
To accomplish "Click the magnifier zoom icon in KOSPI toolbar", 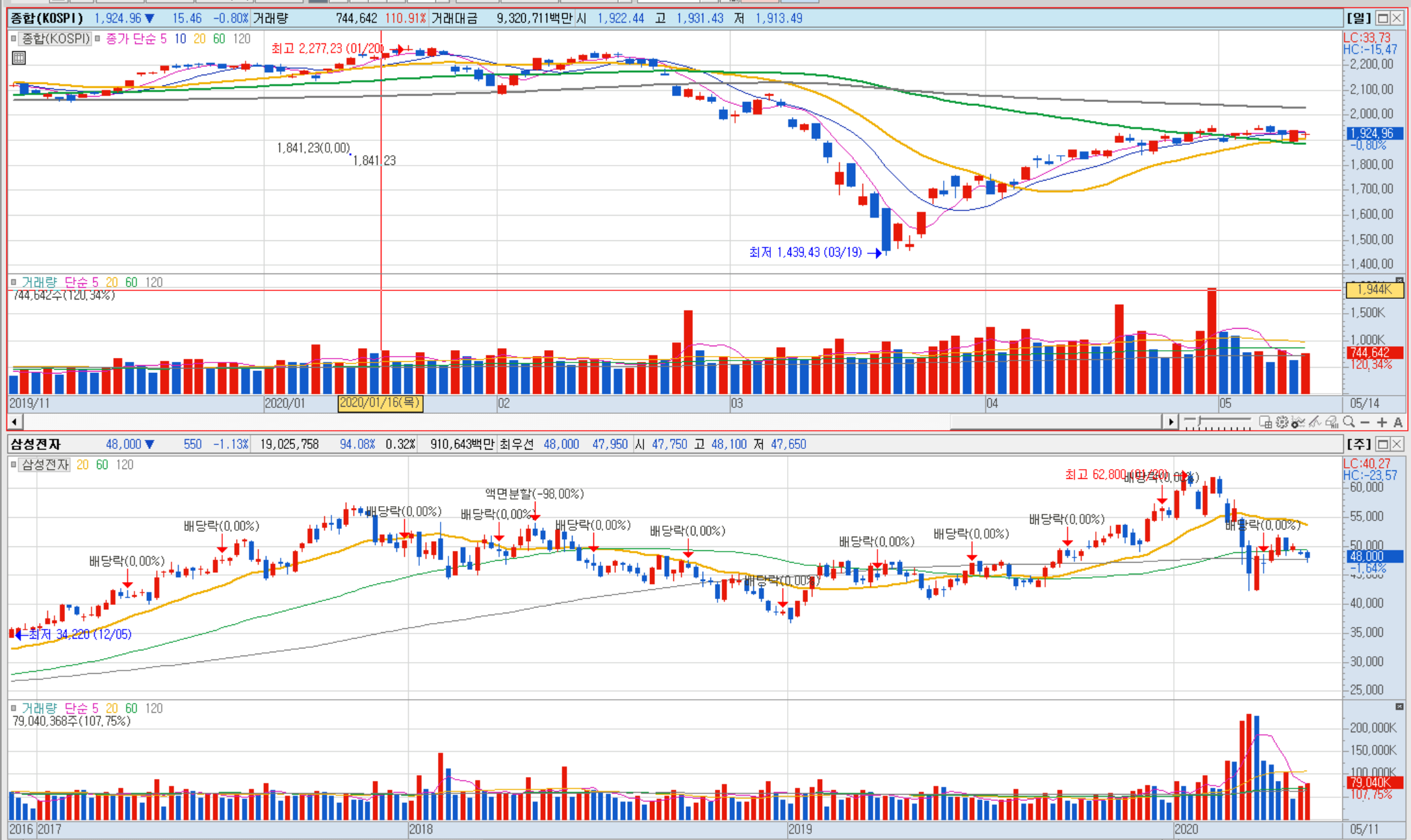I will pos(1349,422).
